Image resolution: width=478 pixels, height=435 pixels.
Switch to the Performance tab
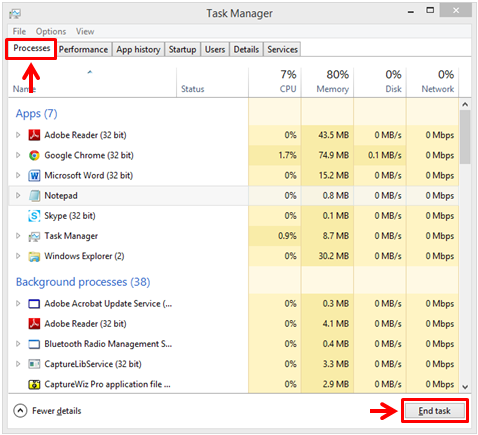coord(84,49)
